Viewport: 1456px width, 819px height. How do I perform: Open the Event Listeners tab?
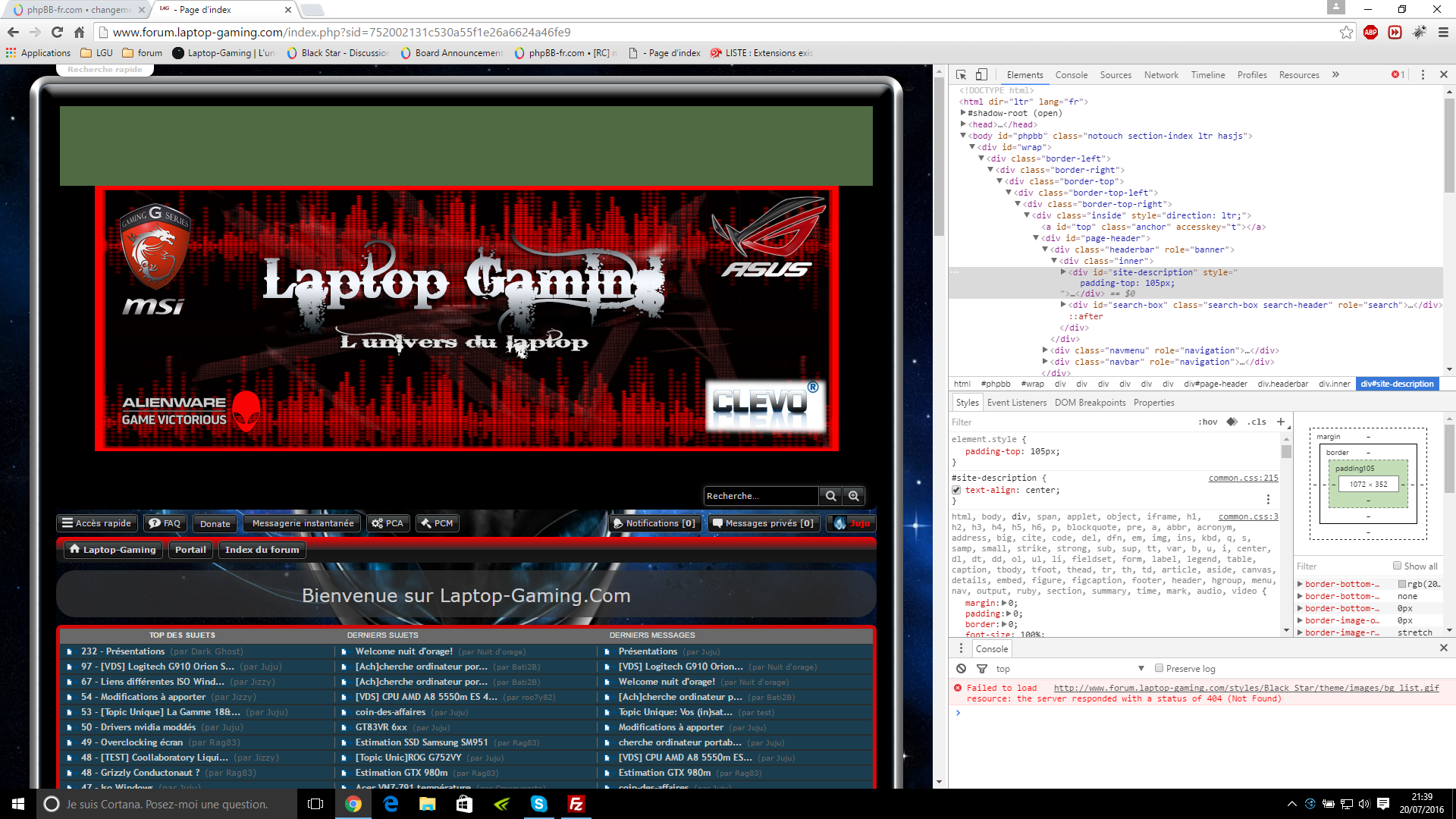pos(1016,403)
